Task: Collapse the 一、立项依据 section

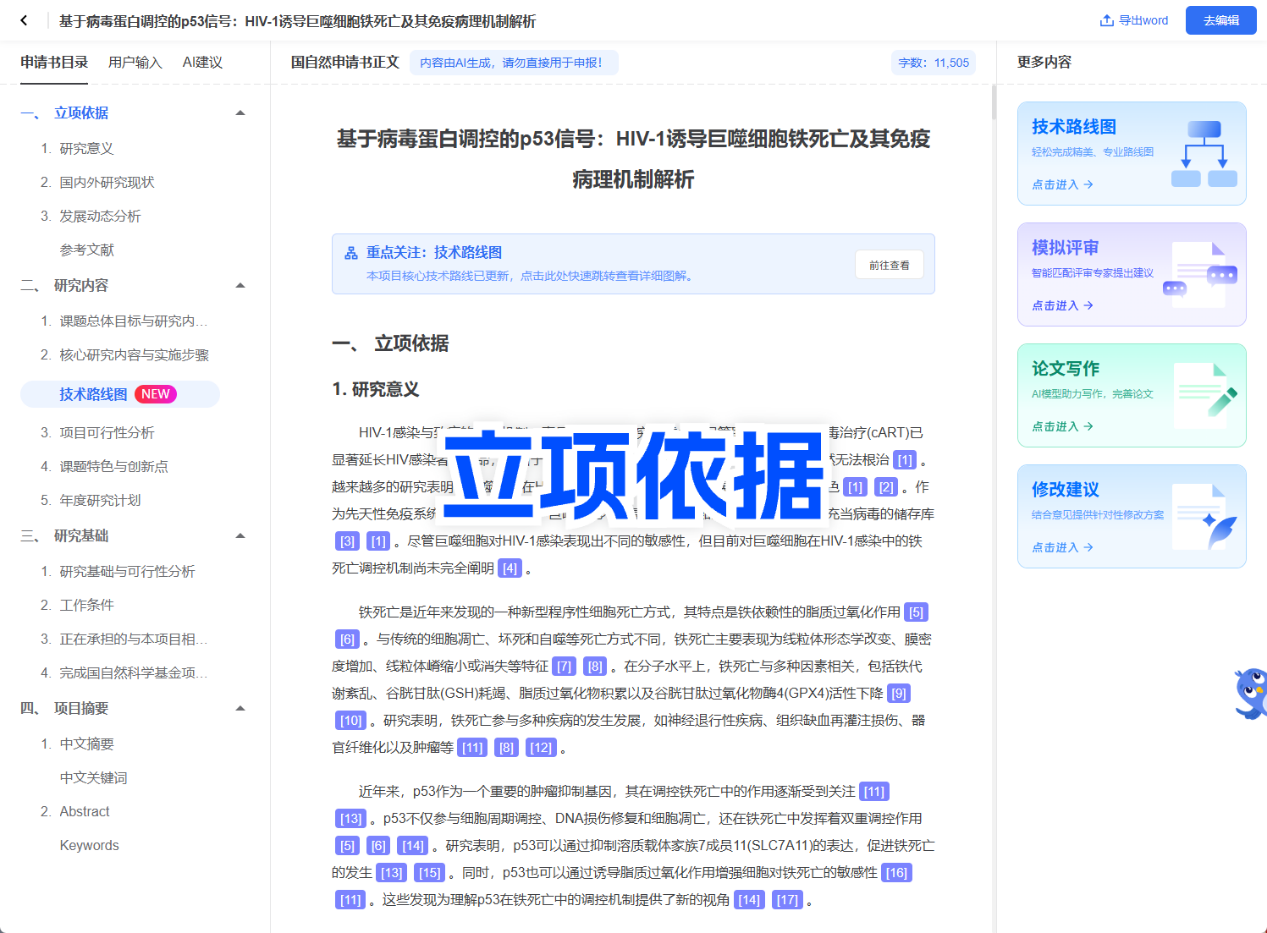Action: point(240,113)
